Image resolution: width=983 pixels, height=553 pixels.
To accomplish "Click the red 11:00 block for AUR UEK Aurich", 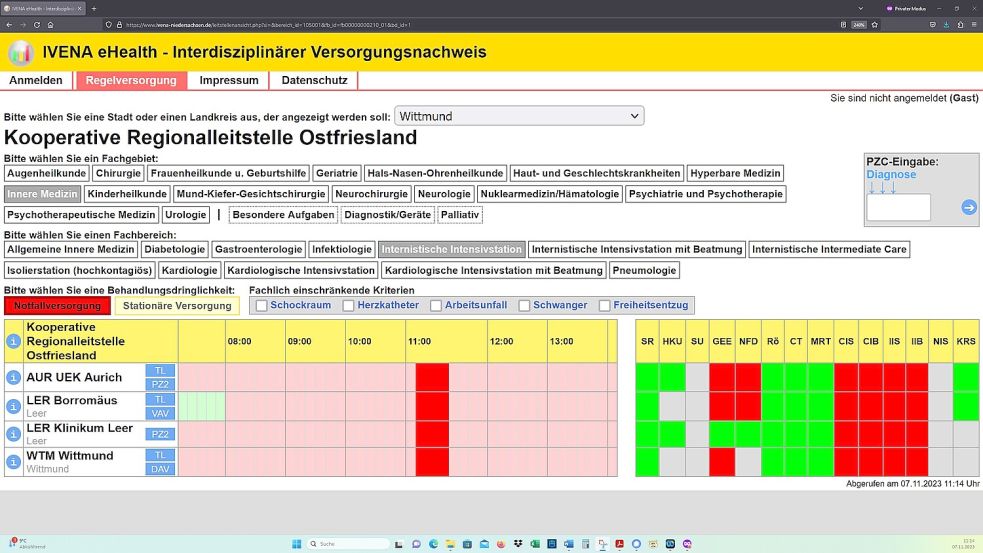I will [x=432, y=377].
